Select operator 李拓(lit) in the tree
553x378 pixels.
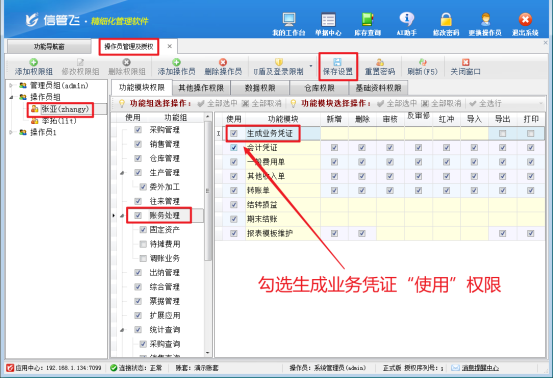click(59, 121)
